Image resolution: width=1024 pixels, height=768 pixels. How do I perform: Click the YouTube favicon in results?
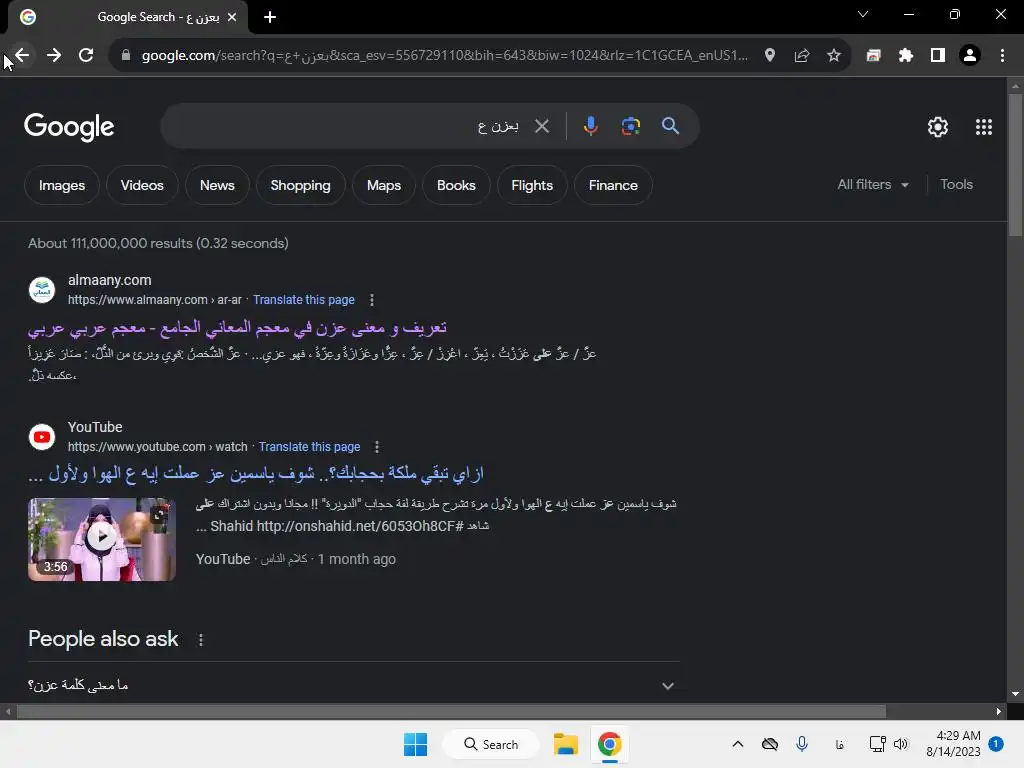coord(42,437)
